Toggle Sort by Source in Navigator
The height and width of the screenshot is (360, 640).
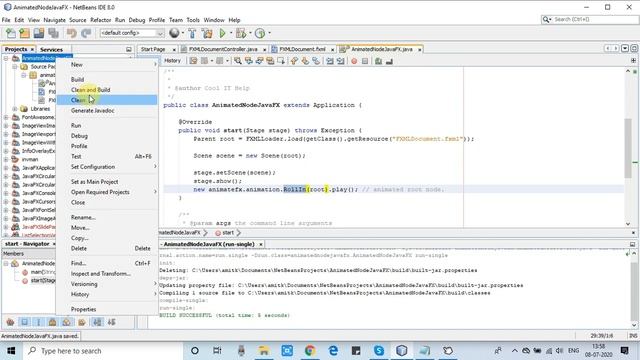tap(111, 322)
